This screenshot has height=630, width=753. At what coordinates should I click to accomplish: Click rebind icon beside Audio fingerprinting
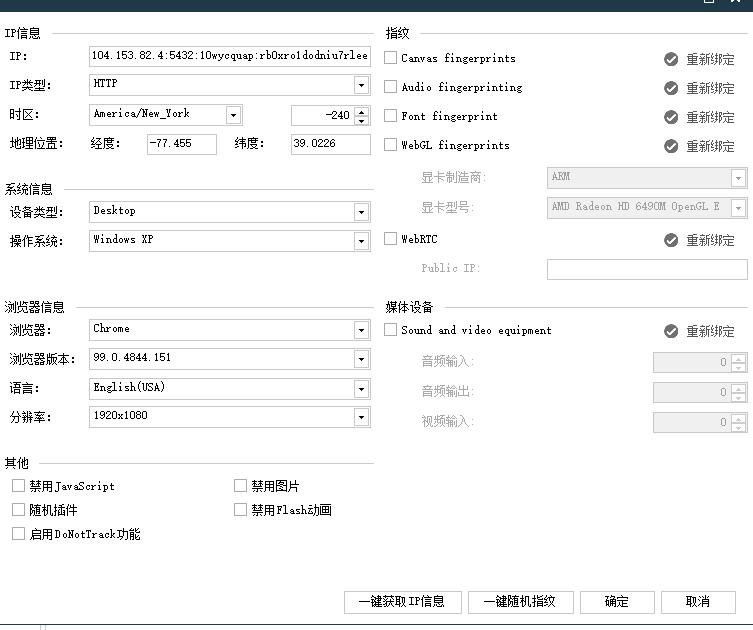click(x=670, y=88)
